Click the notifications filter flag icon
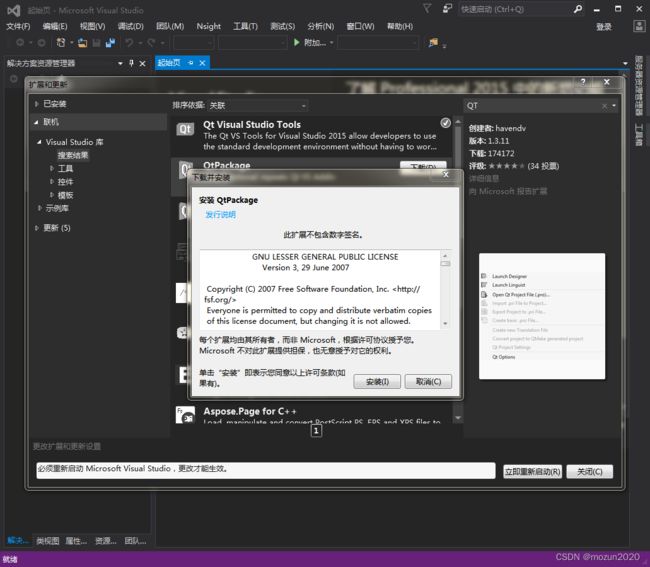The height and width of the screenshot is (567, 650). (427, 8)
